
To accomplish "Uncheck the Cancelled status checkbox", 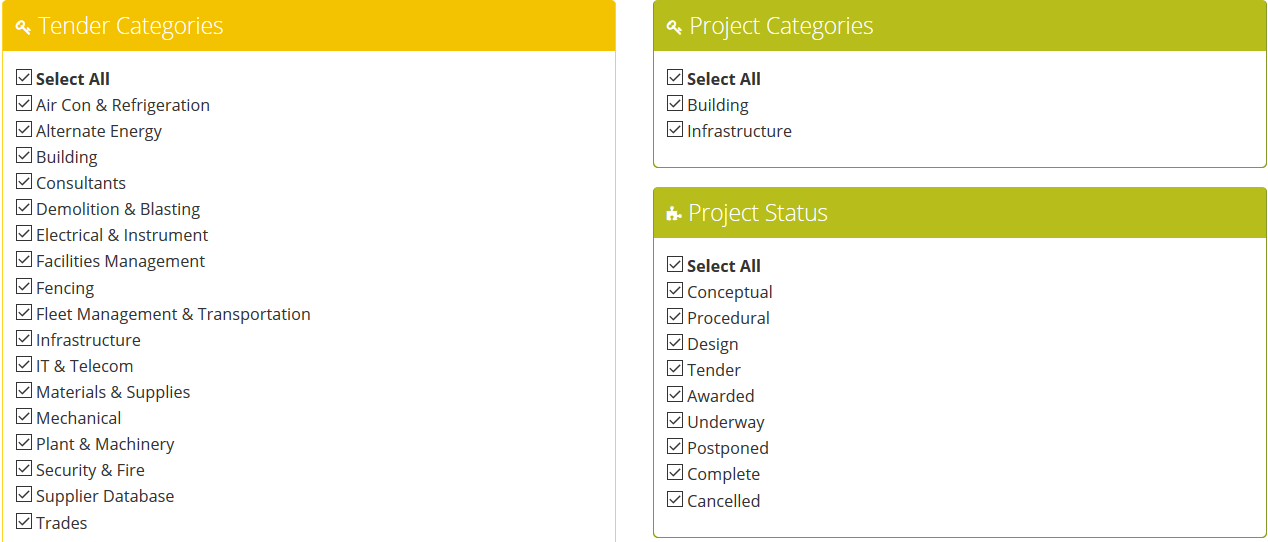I will (675, 499).
